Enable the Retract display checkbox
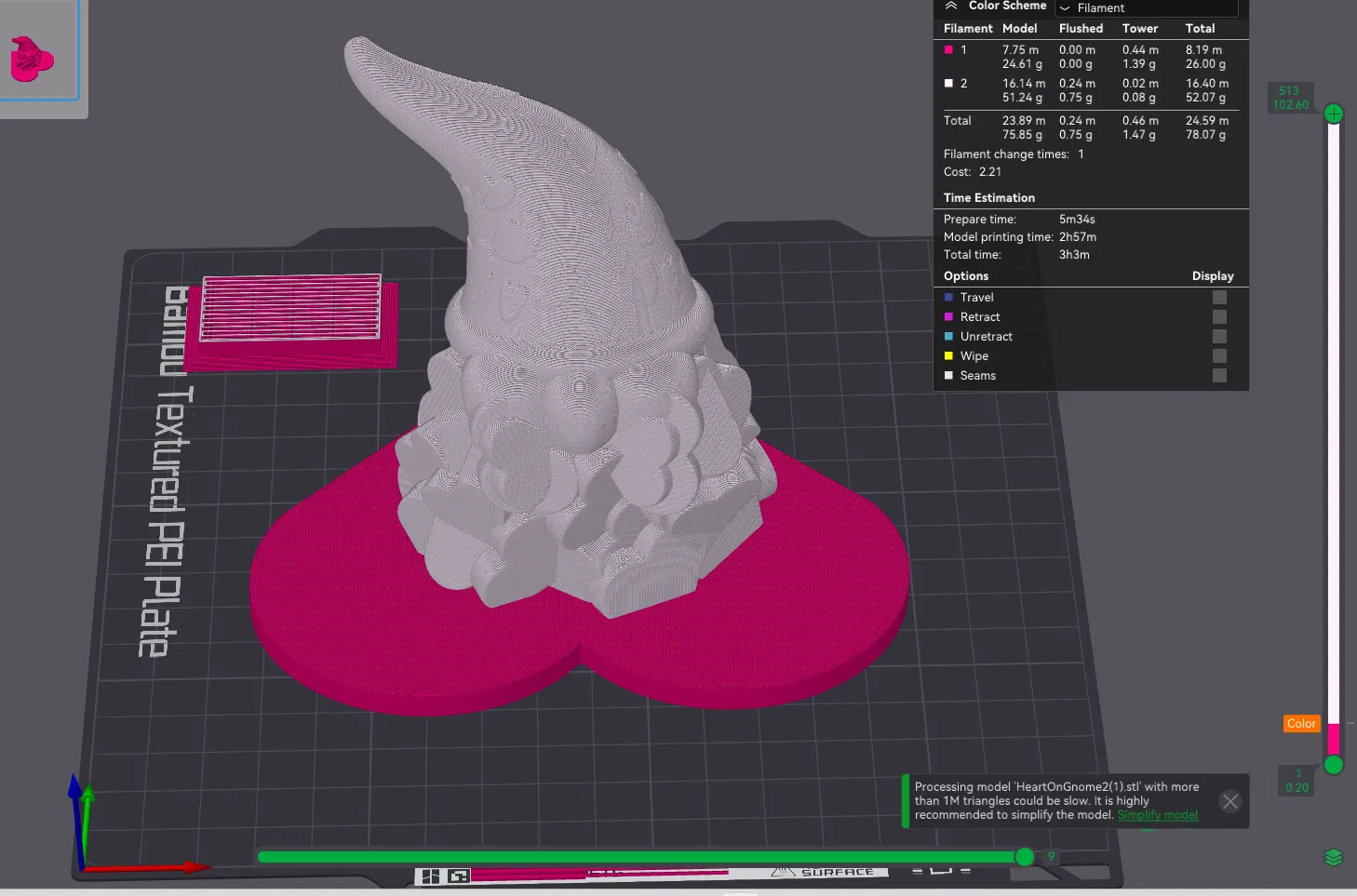This screenshot has width=1357, height=896. [1219, 317]
